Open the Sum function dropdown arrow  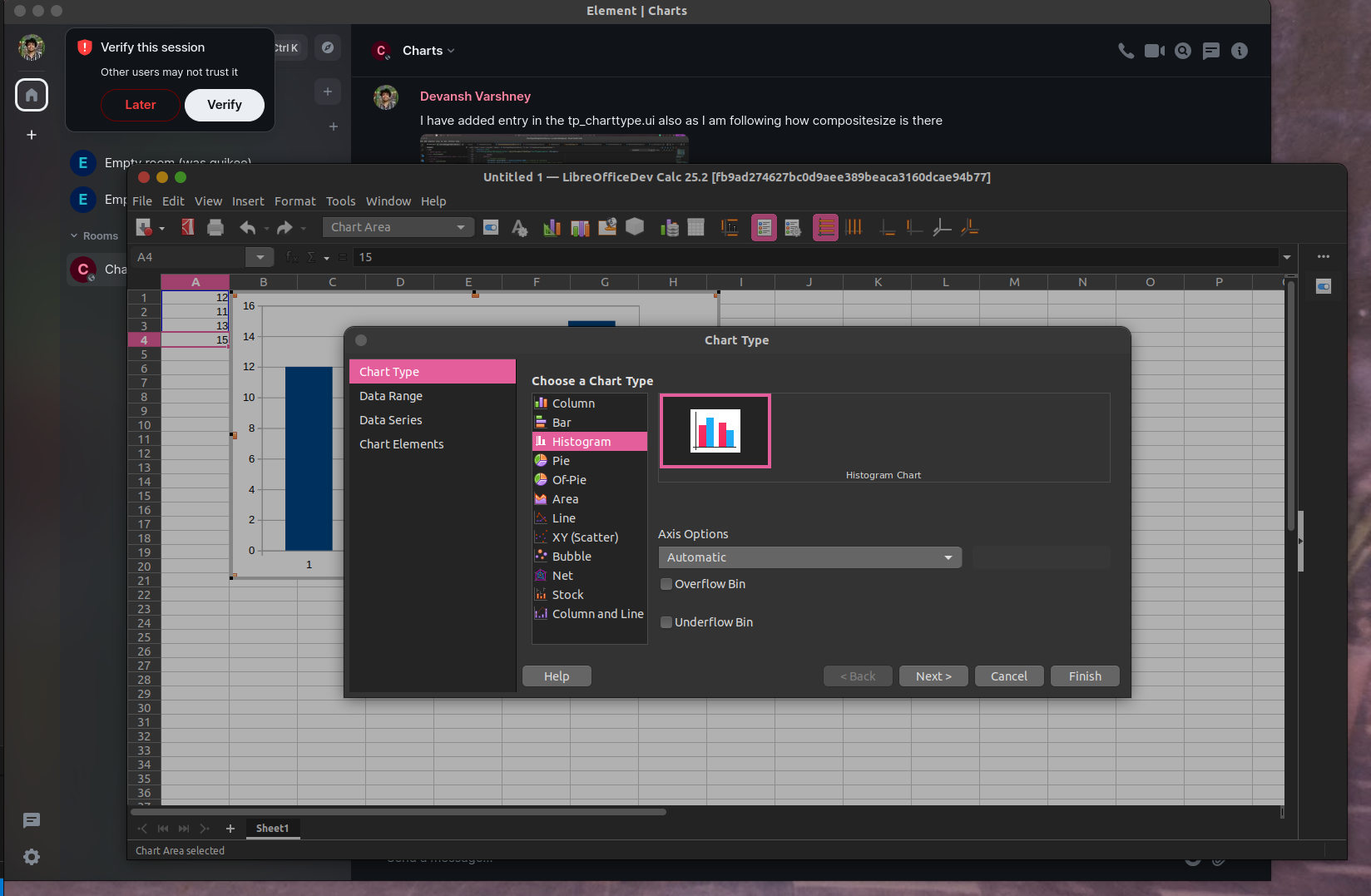(326, 258)
